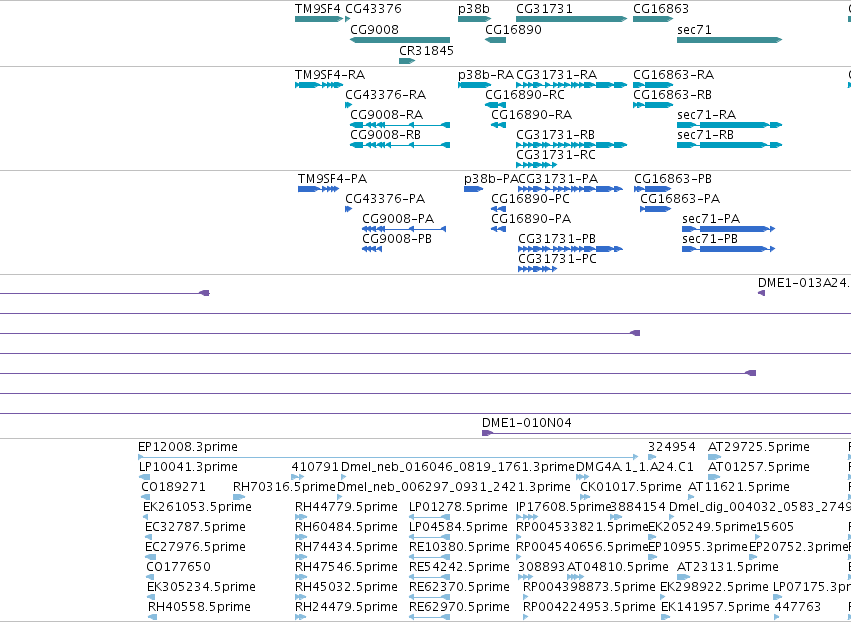Select the DME1-010N04 BAC clone
Viewport: 851px width, 622px height.
point(666,433)
